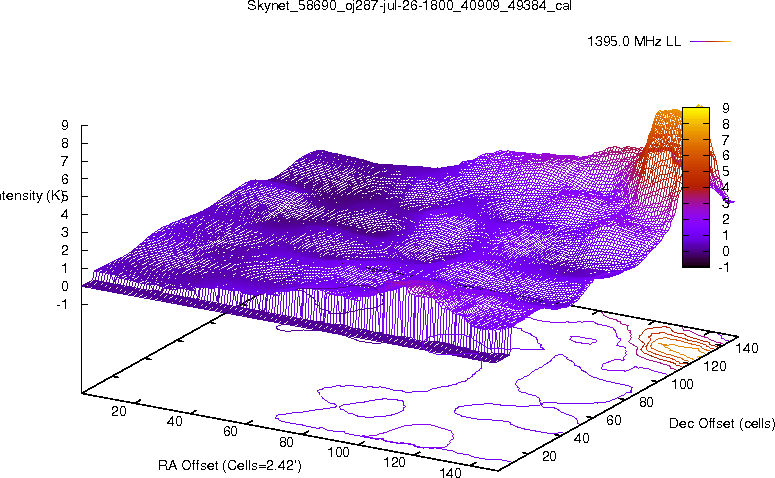
Task: Click the RA axis tick label 20
Action: coord(119,411)
